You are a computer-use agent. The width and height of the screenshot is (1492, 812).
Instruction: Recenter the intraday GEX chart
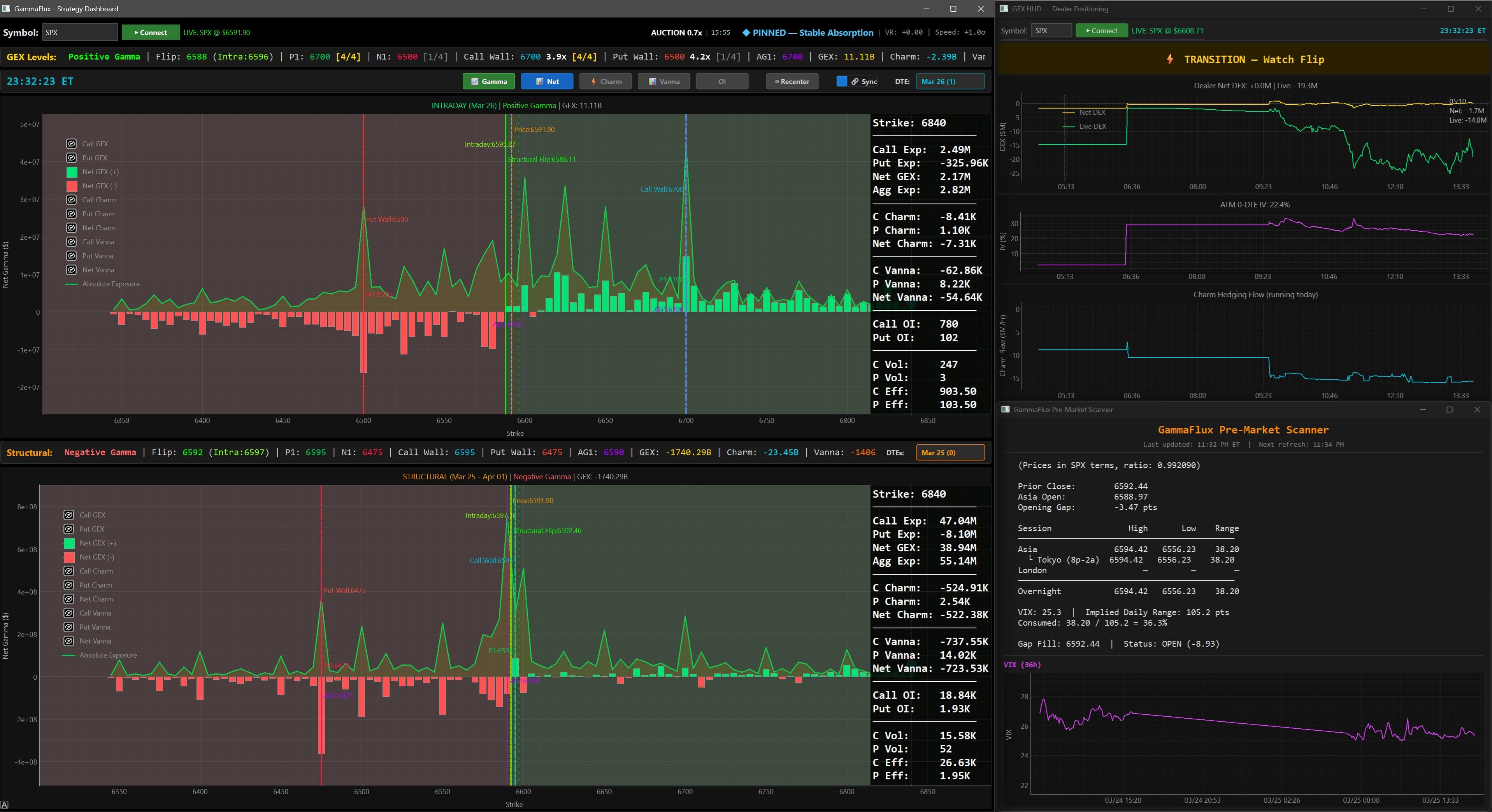pos(792,81)
